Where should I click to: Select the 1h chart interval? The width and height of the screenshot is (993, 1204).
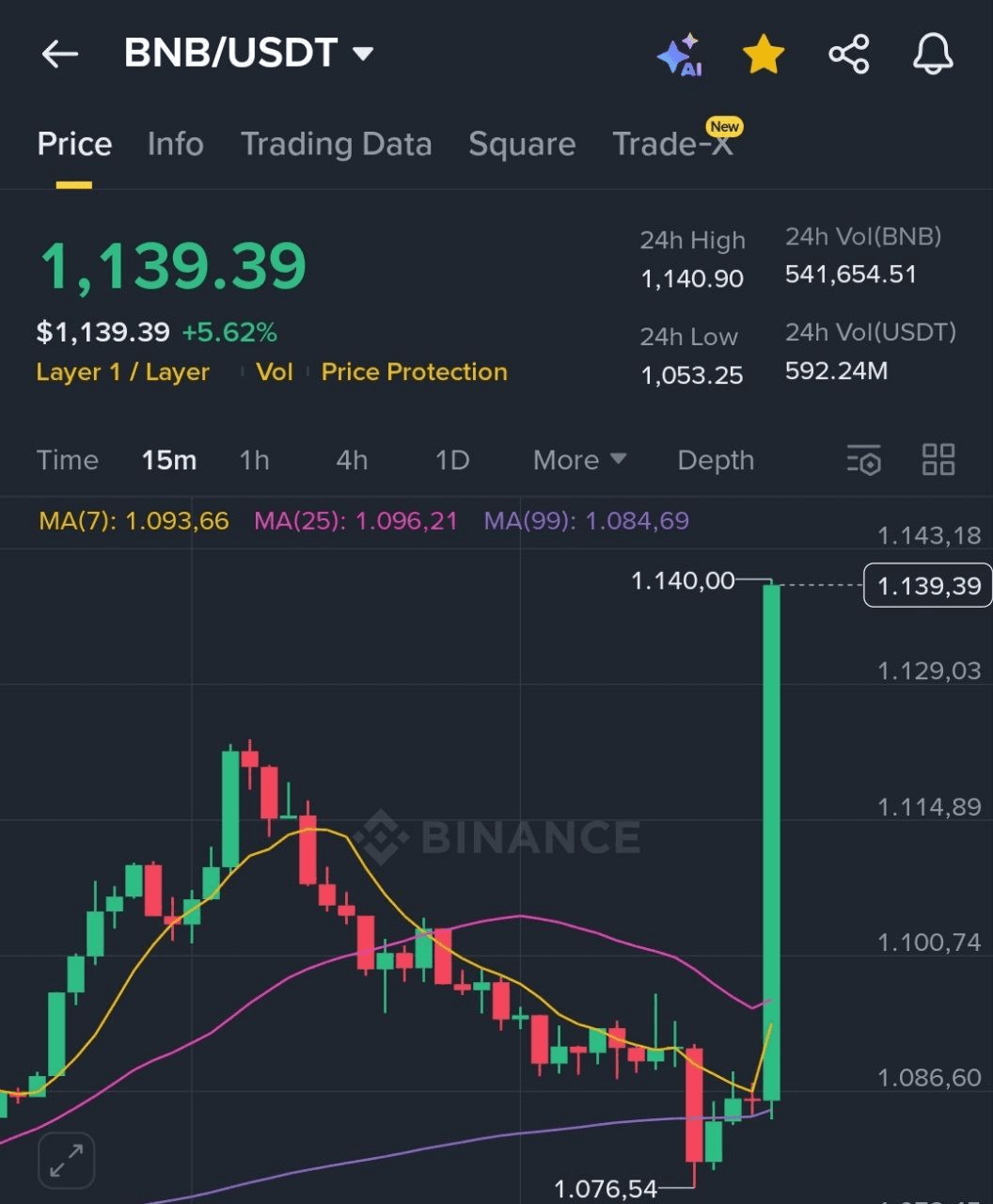tap(254, 460)
